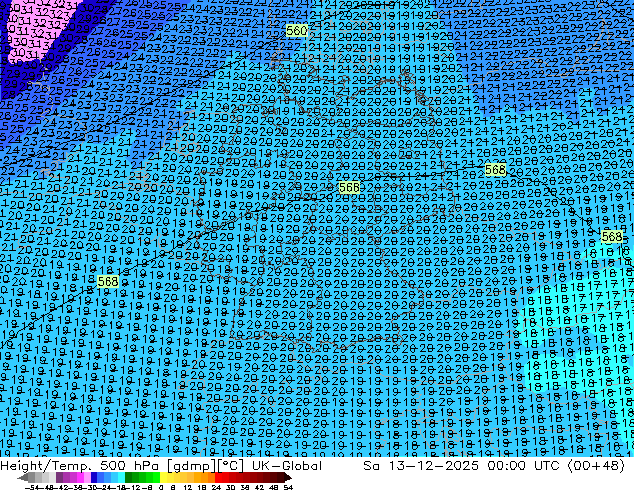Click the '00:00 UTC' time text
The width and height of the screenshot is (634, 490).
[523, 465]
